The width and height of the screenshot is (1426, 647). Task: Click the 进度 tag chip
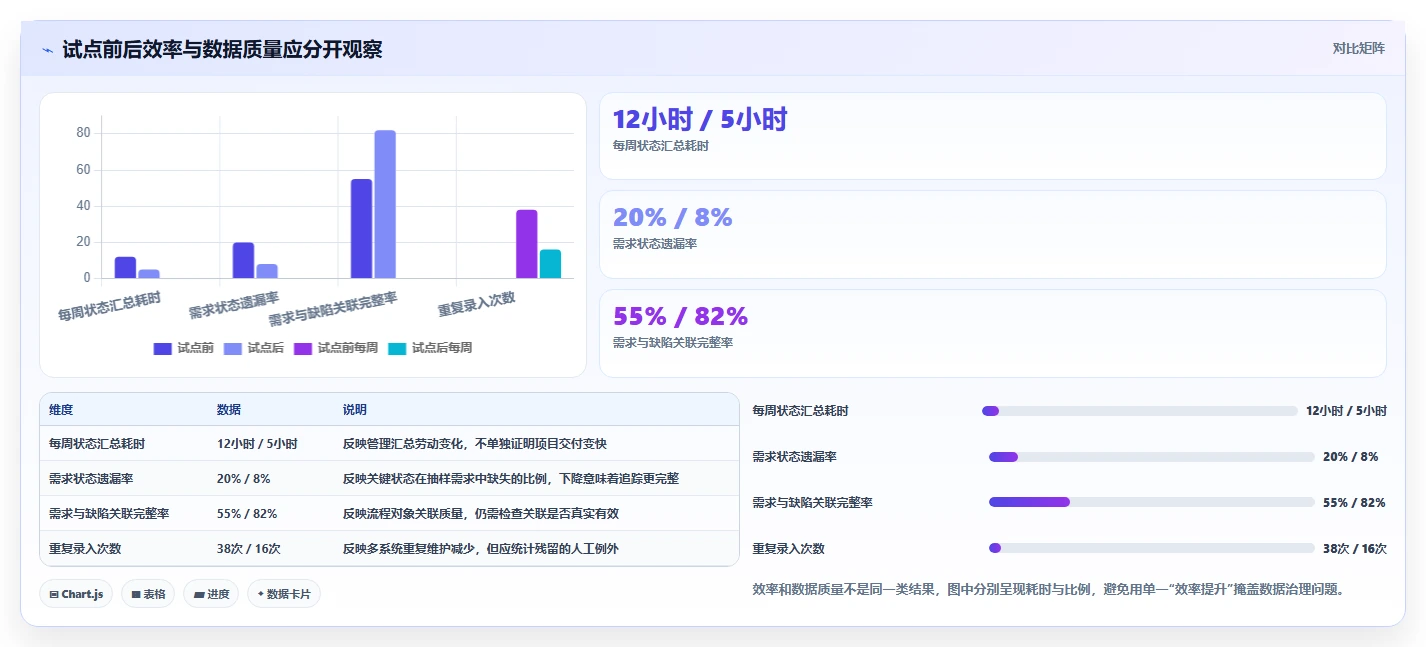coord(211,594)
